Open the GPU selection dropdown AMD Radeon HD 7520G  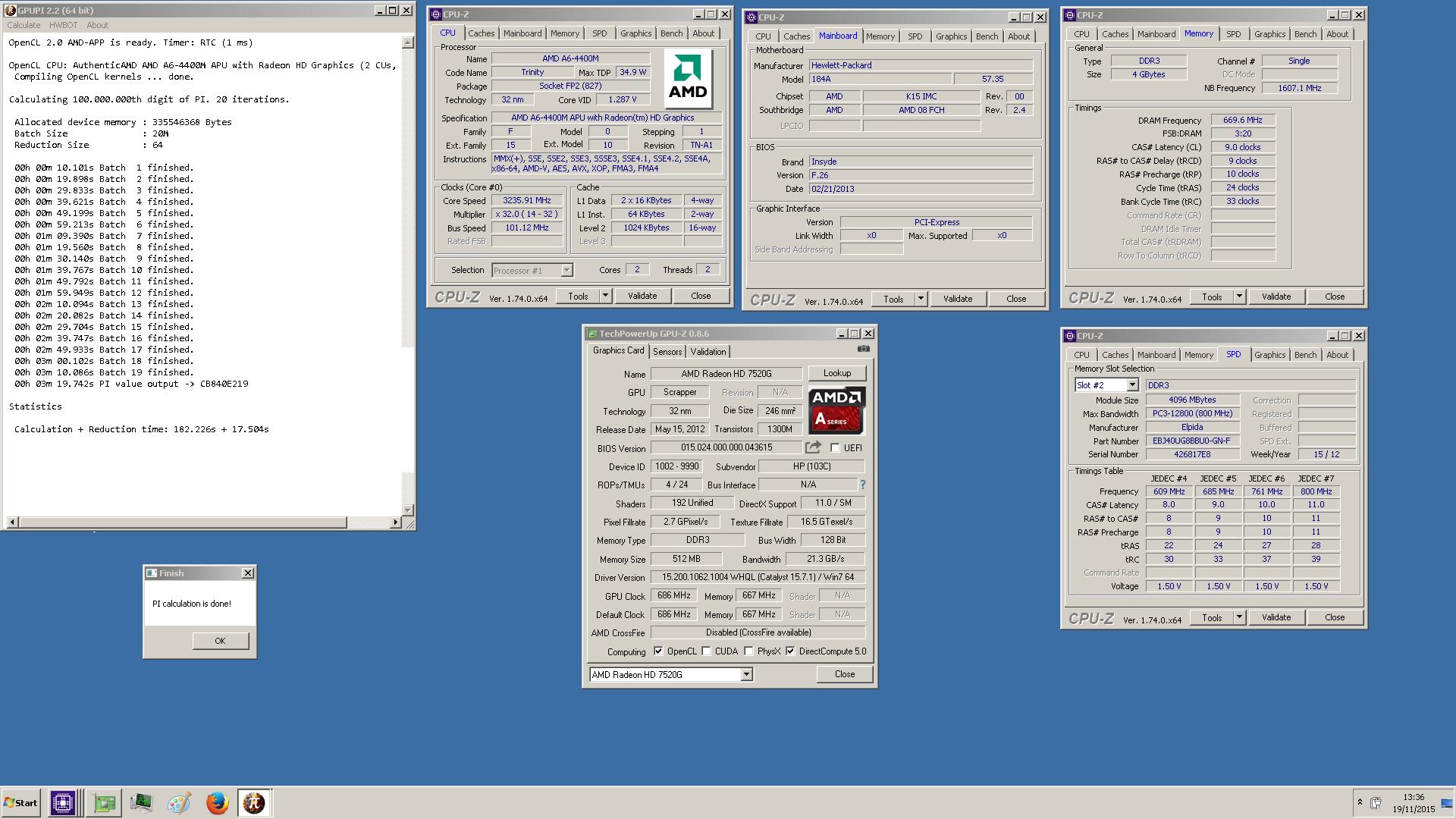(670, 675)
